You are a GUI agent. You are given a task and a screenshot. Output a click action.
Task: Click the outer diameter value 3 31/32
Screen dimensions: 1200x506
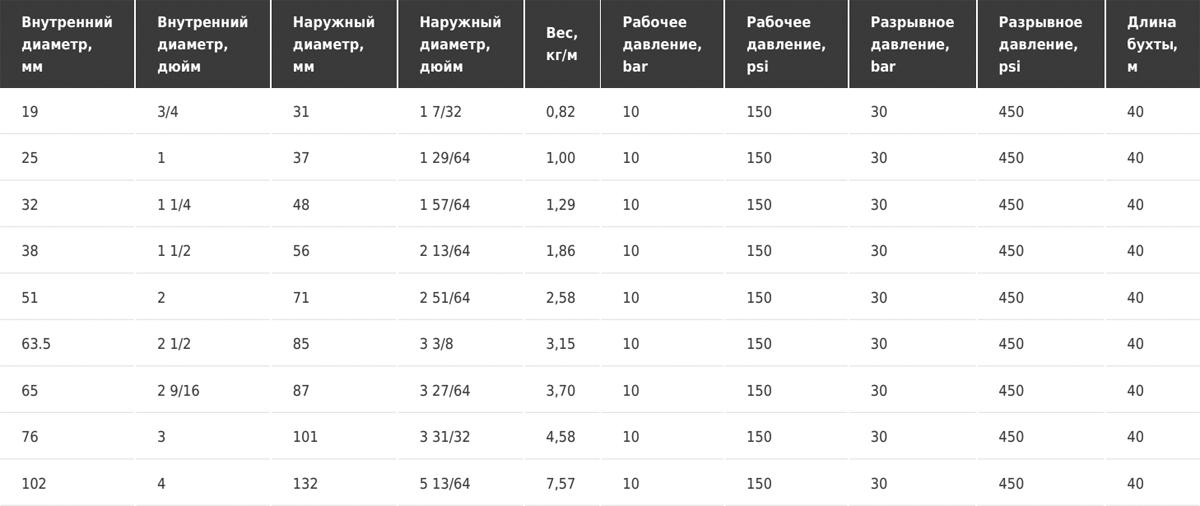[x=445, y=437]
